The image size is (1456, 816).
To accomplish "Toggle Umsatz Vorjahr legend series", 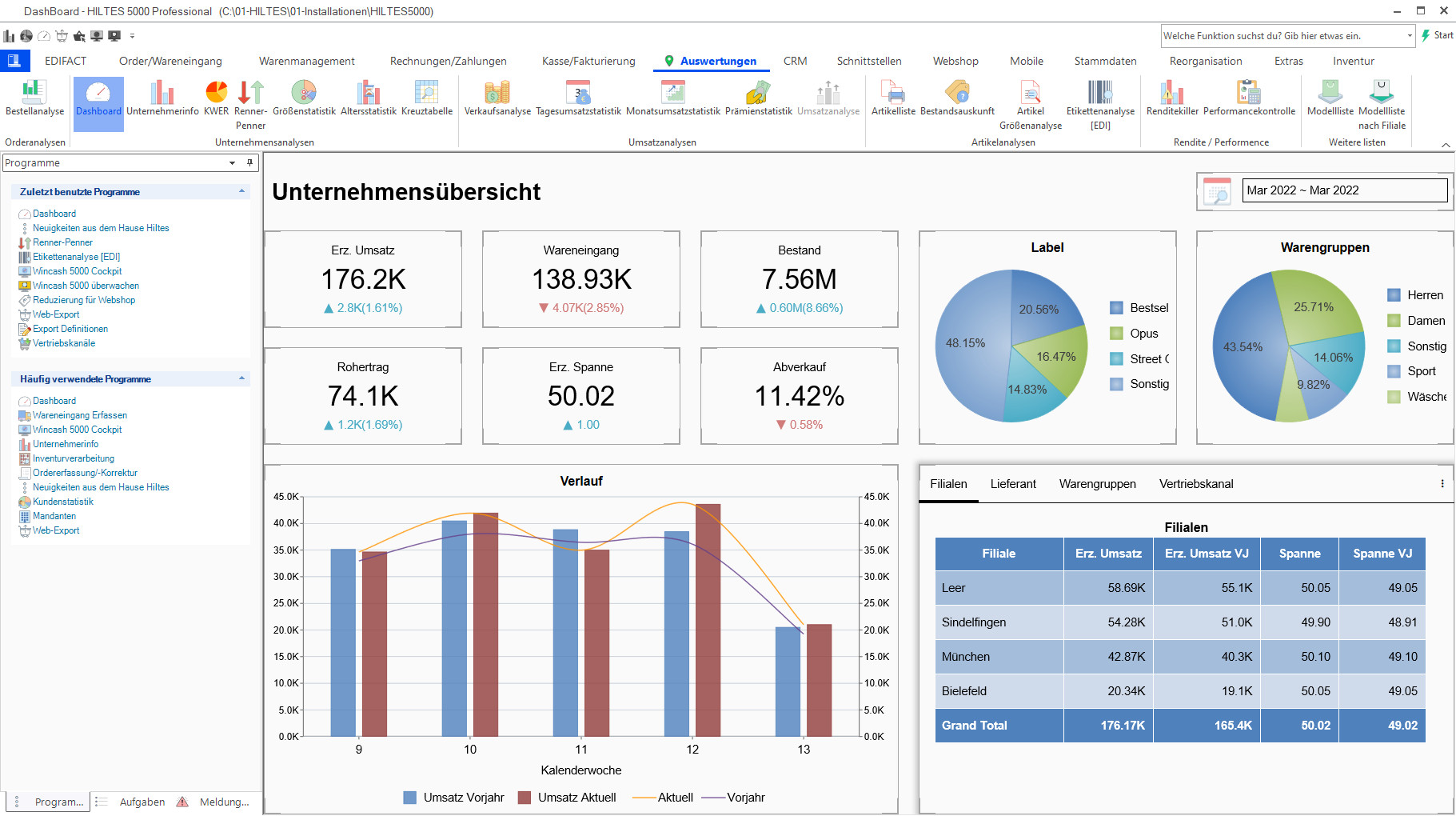I will point(454,798).
